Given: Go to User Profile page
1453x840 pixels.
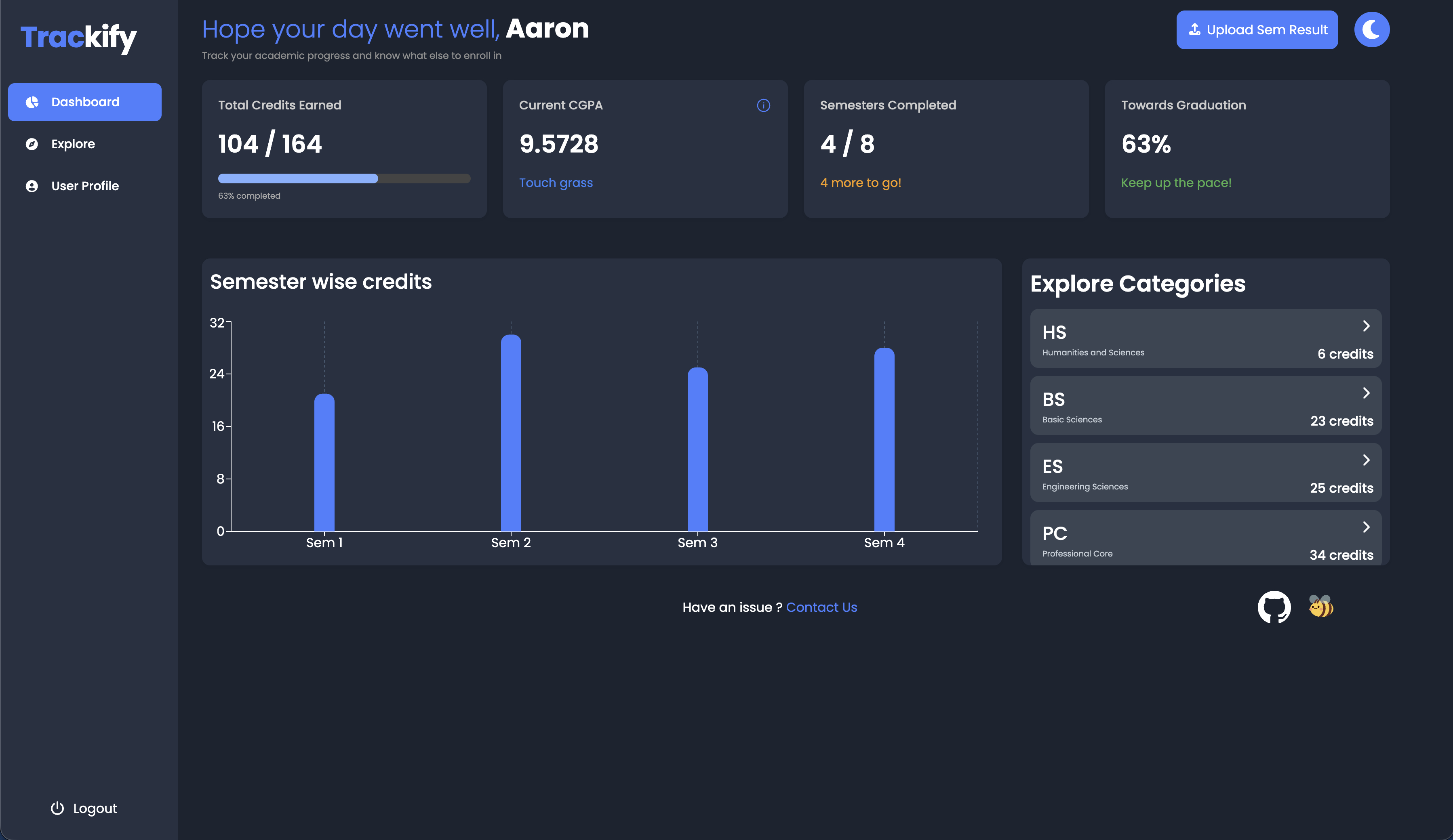Looking at the screenshot, I should pyautogui.click(x=85, y=186).
